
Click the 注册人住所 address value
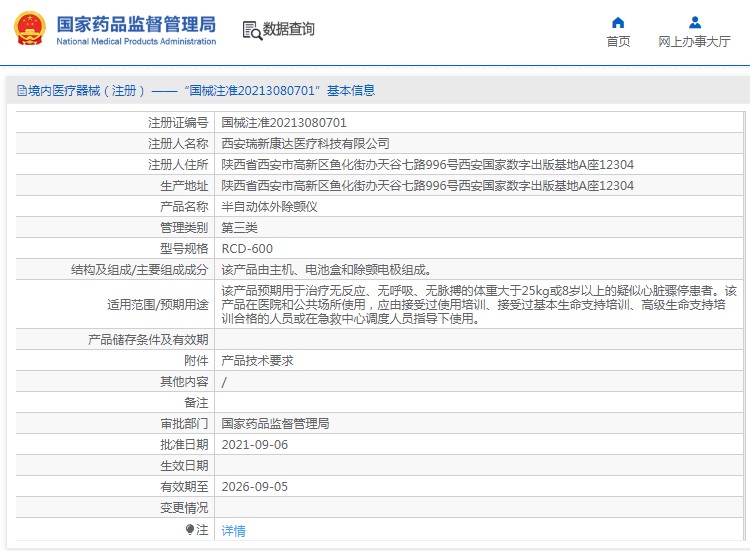(x=427, y=165)
